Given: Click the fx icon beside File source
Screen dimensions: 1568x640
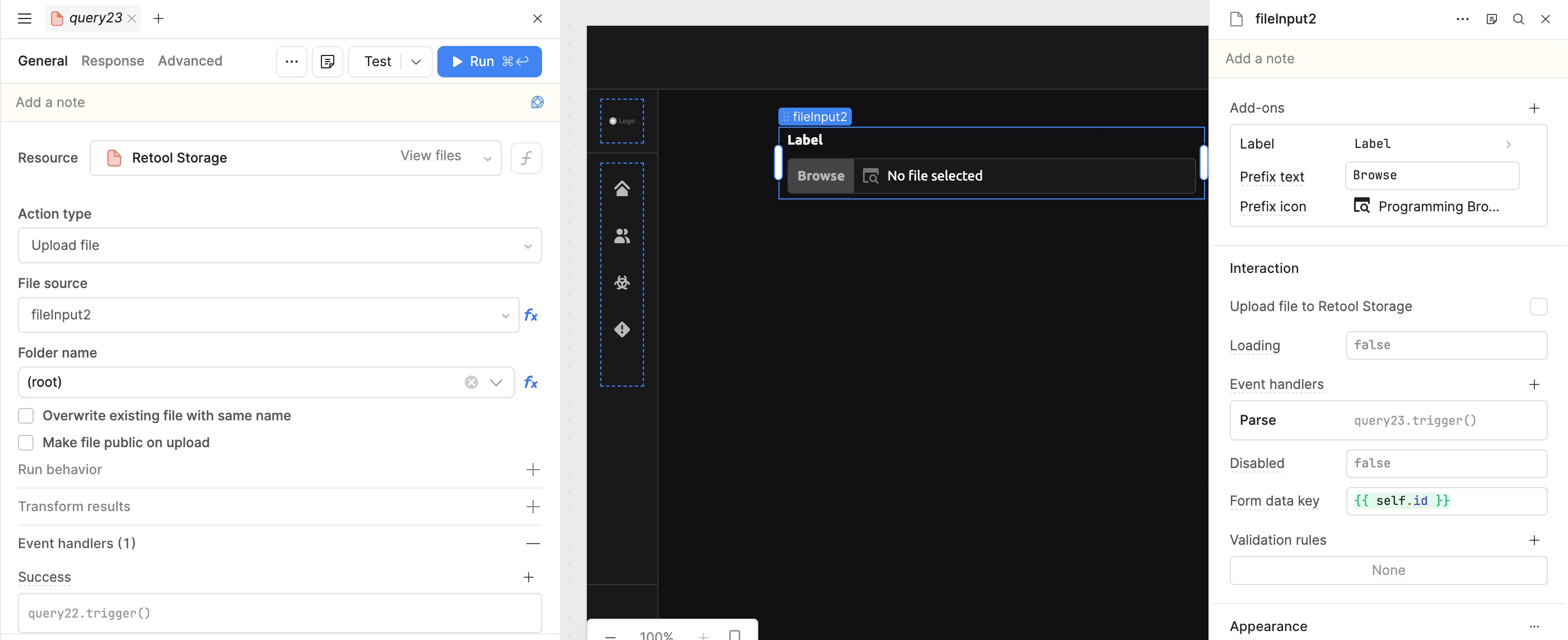Looking at the screenshot, I should coord(530,315).
